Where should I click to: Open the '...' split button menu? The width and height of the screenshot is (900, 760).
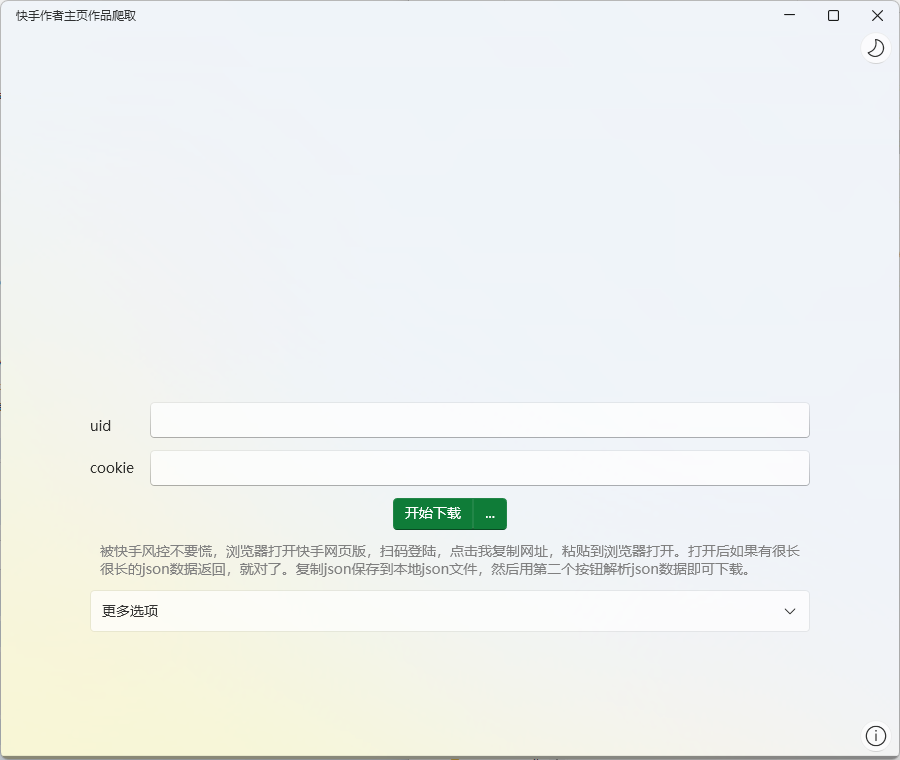tap(490, 514)
